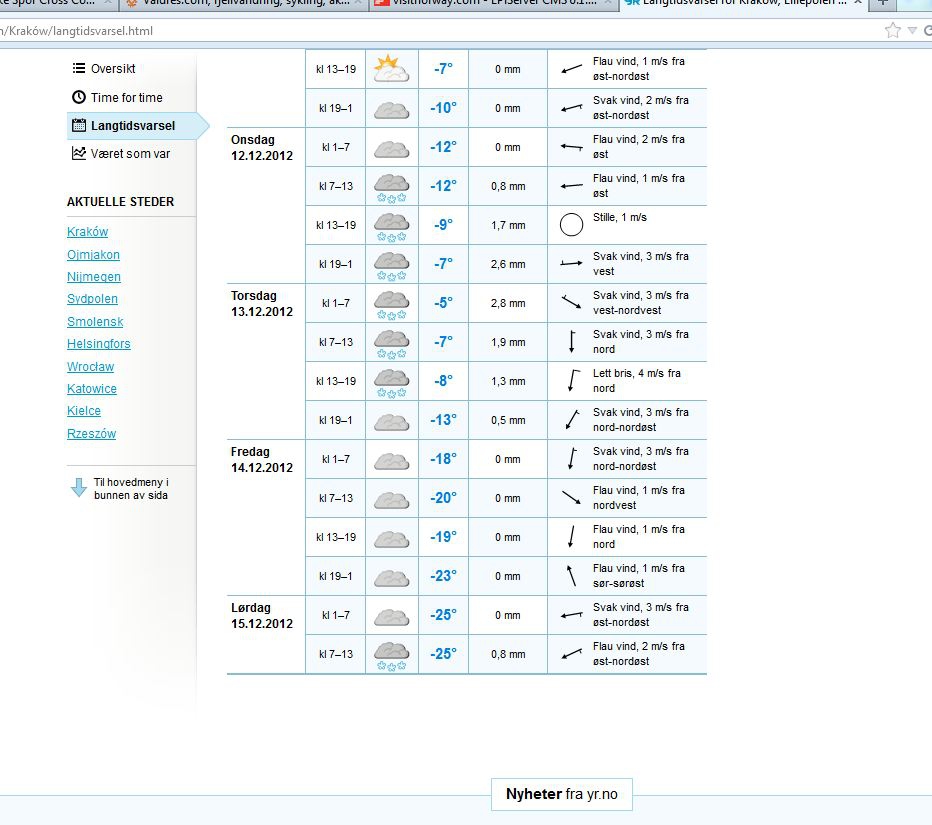The width and height of the screenshot is (932, 825).
Task: Open the Nyheter fra yr.no section
Action: coord(562,794)
